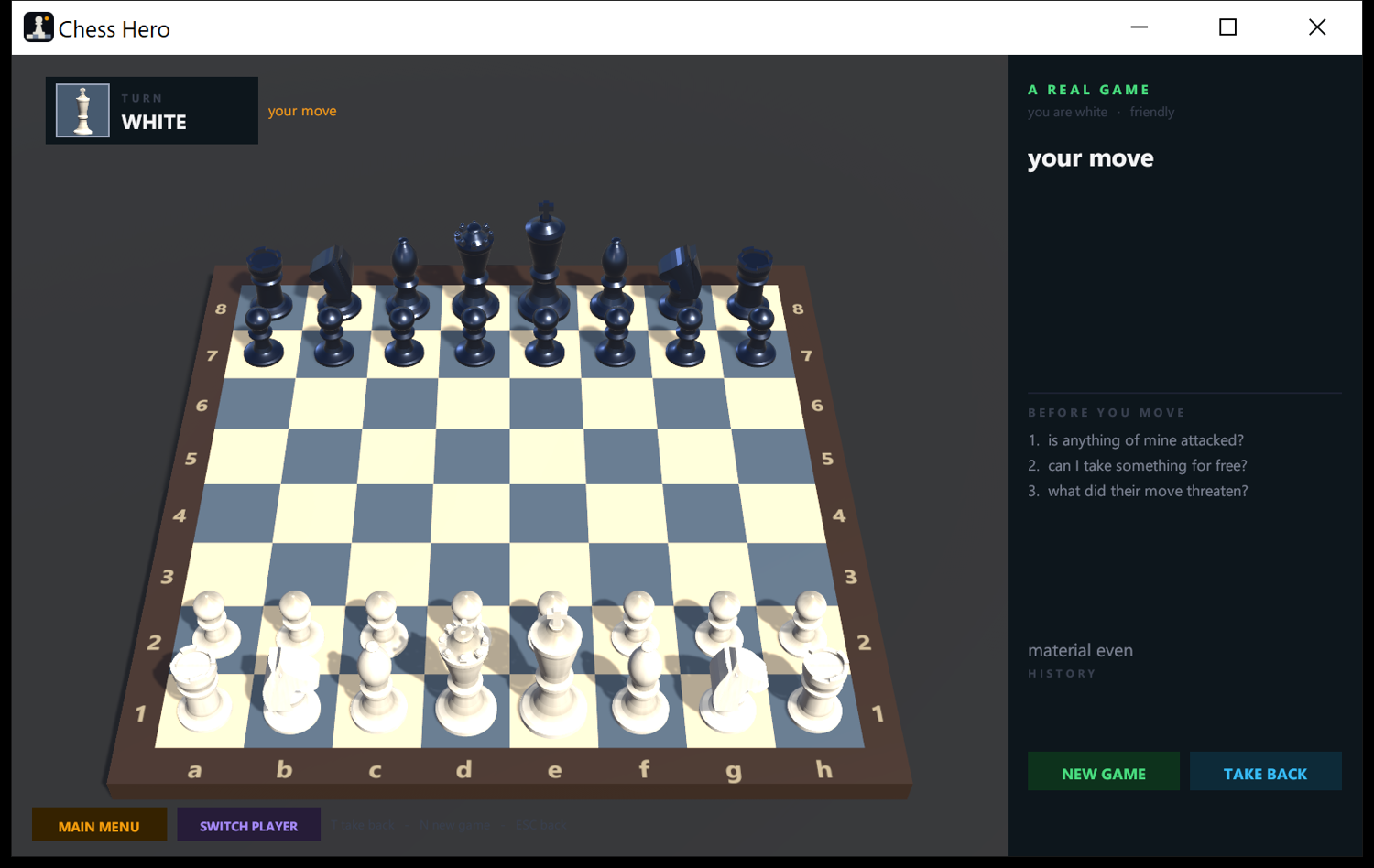Click the empty d4 square

tap(472, 514)
